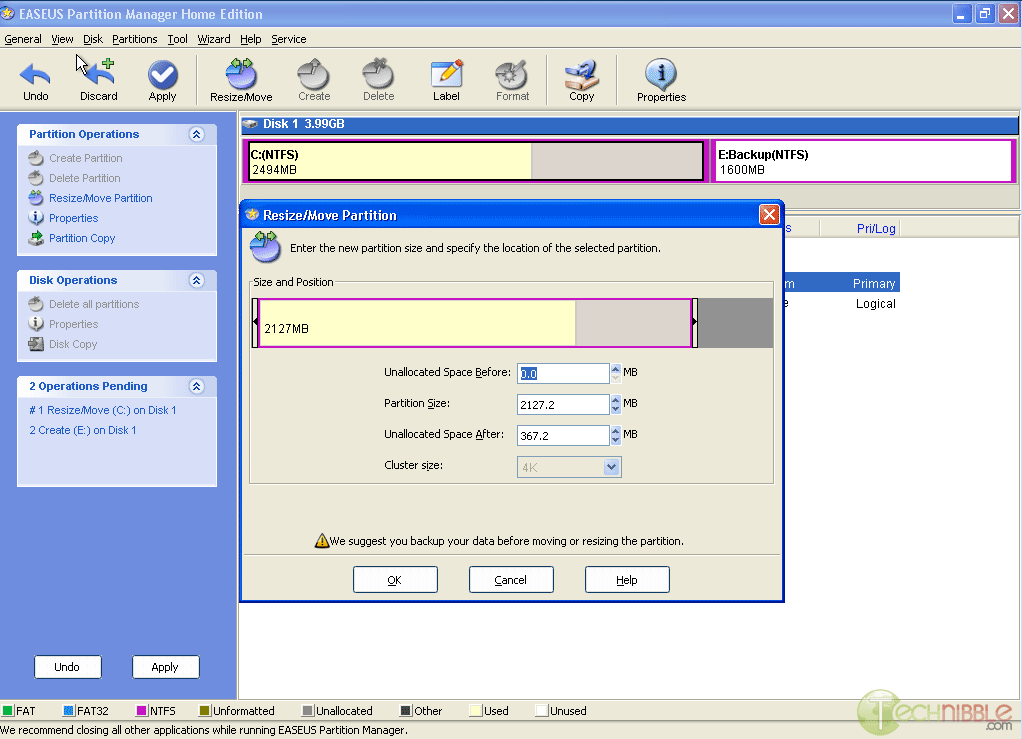Click the Apply checkmark toolbar icon
This screenshot has width=1022, height=739.
click(x=162, y=80)
